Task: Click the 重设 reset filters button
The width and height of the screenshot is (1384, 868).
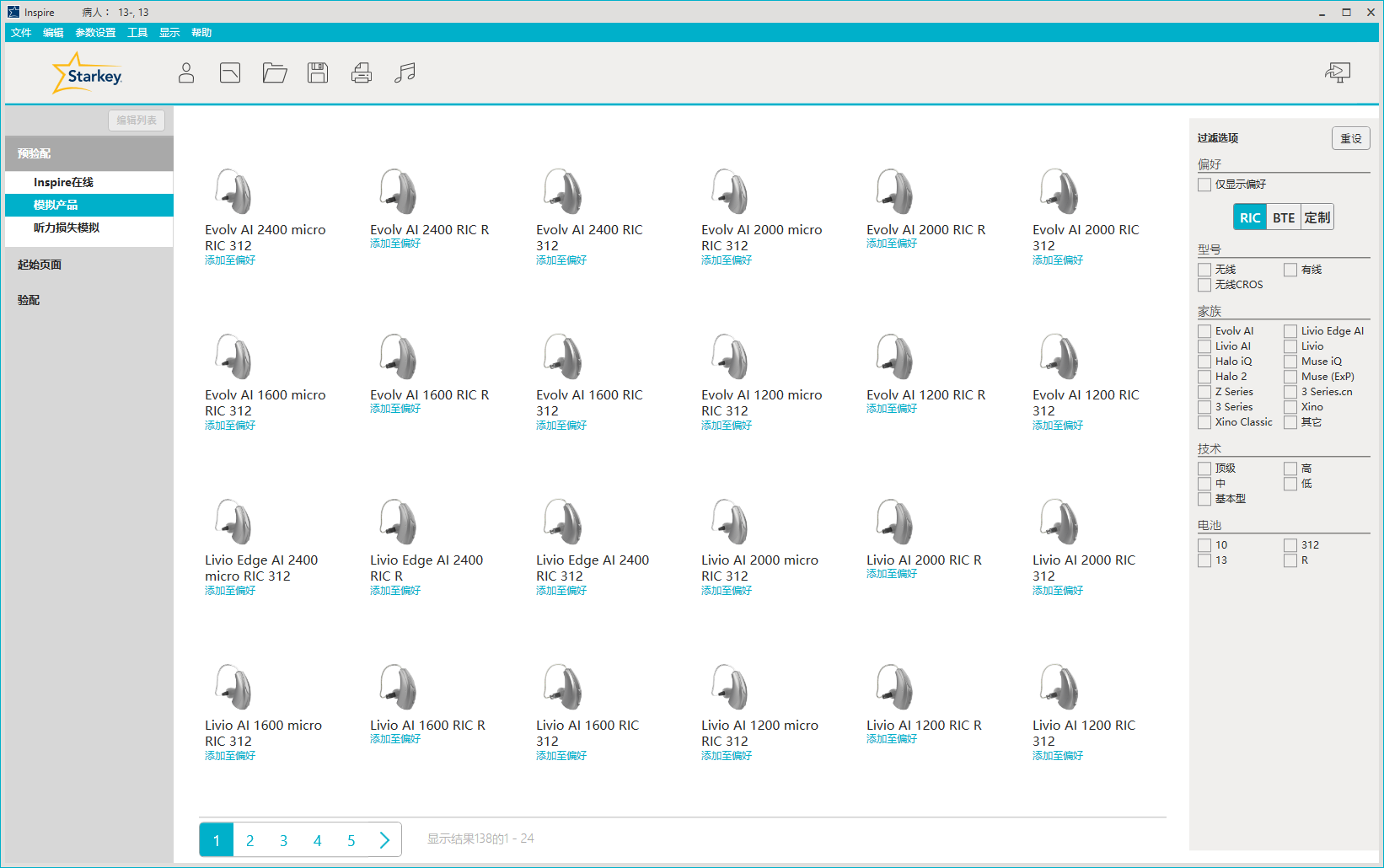Action: pyautogui.click(x=1351, y=138)
